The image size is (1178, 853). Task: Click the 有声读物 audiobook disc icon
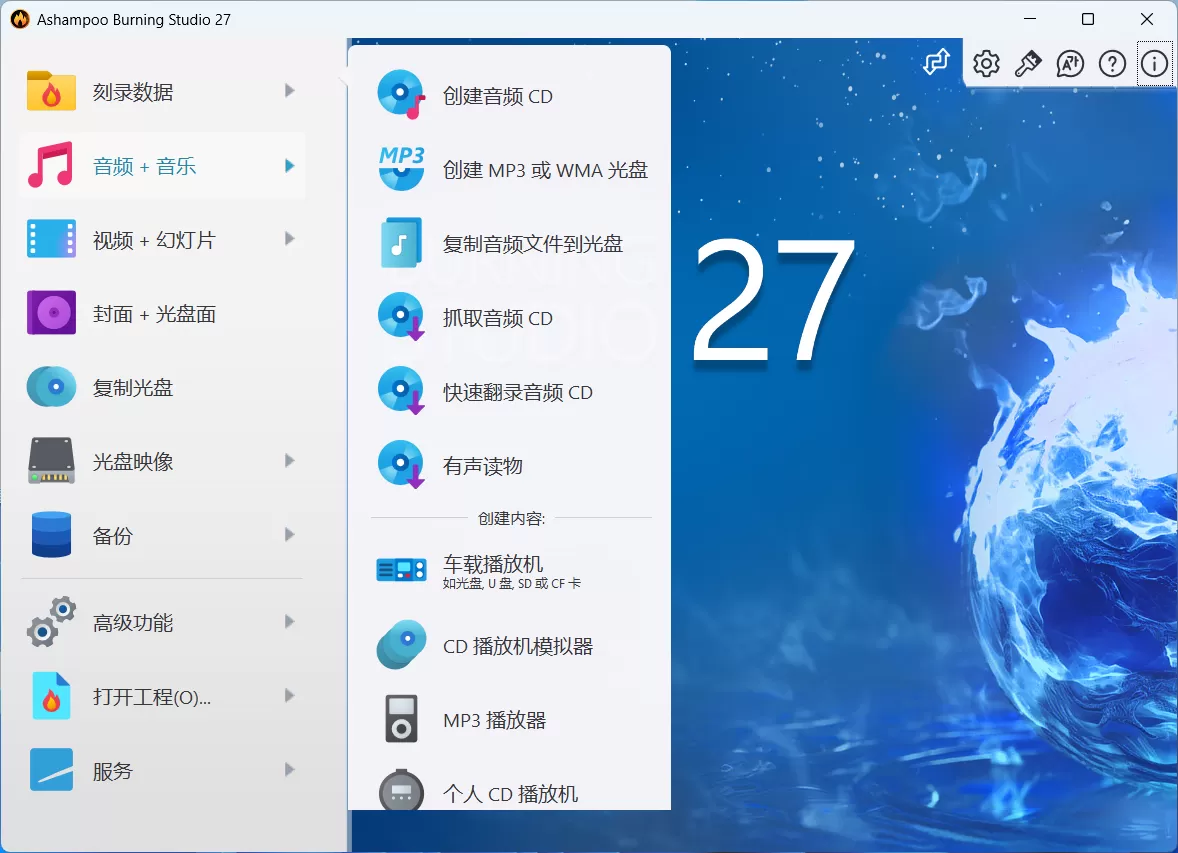pyautogui.click(x=401, y=464)
